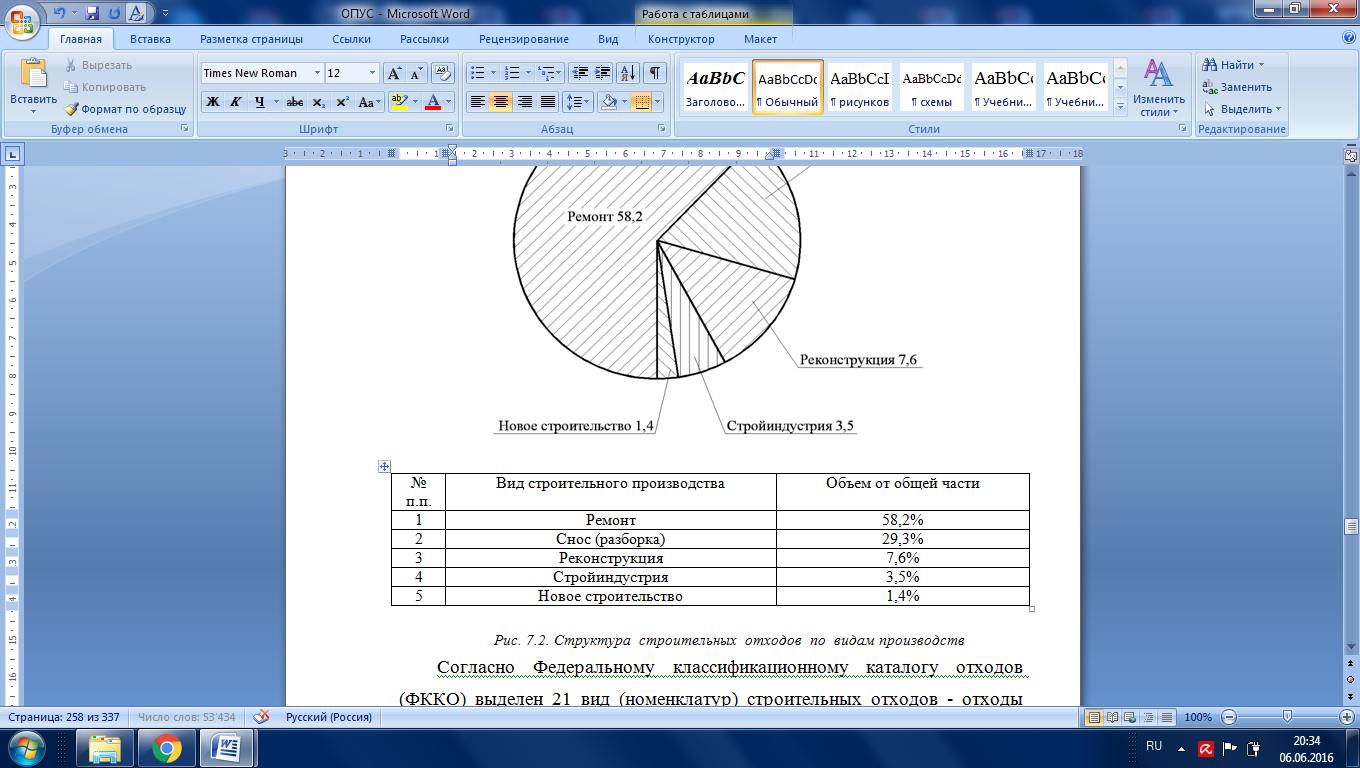Click Find (Найти)
This screenshot has height=768, width=1360.
tap(1235, 65)
